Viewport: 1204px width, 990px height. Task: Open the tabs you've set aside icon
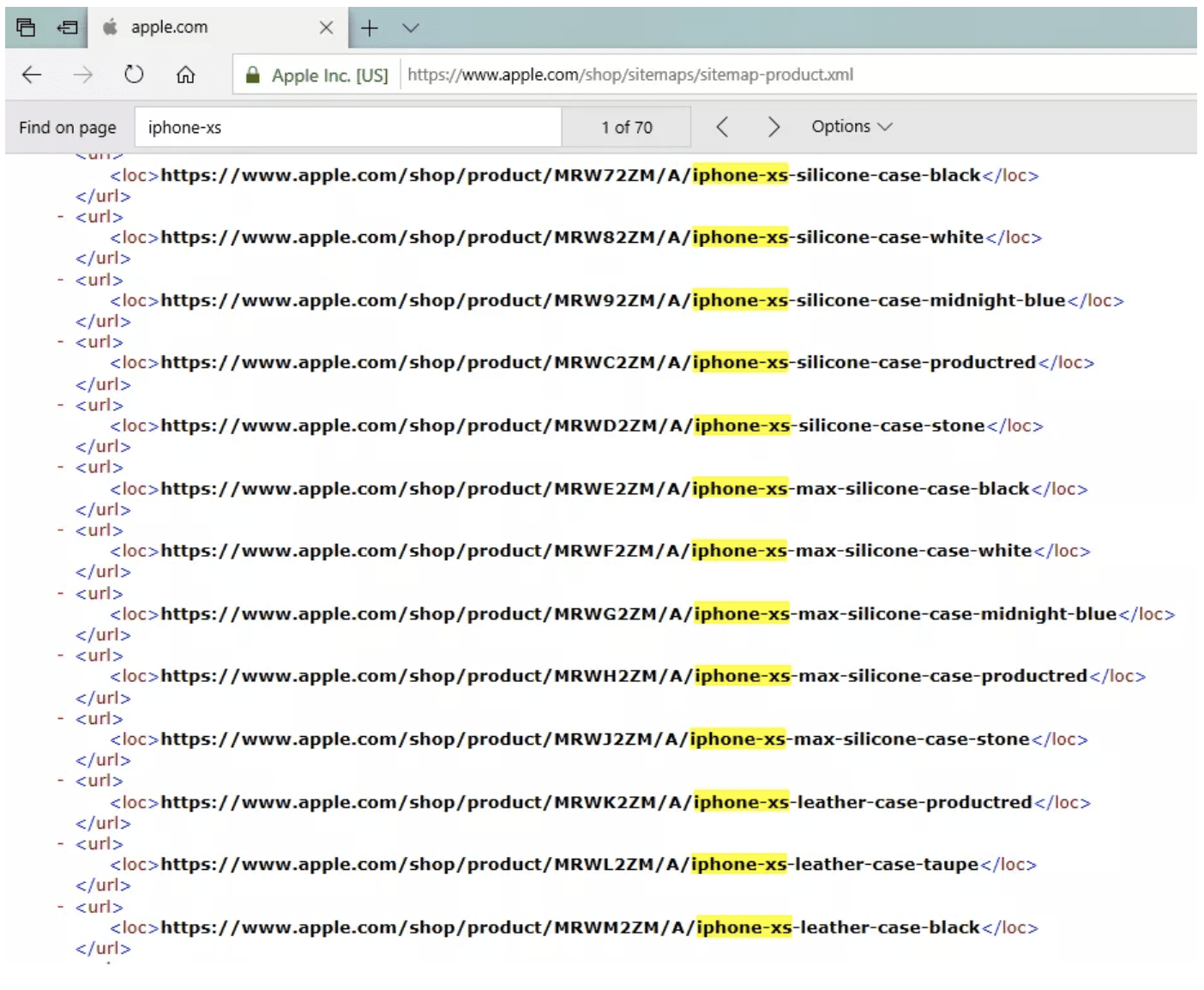point(26,27)
